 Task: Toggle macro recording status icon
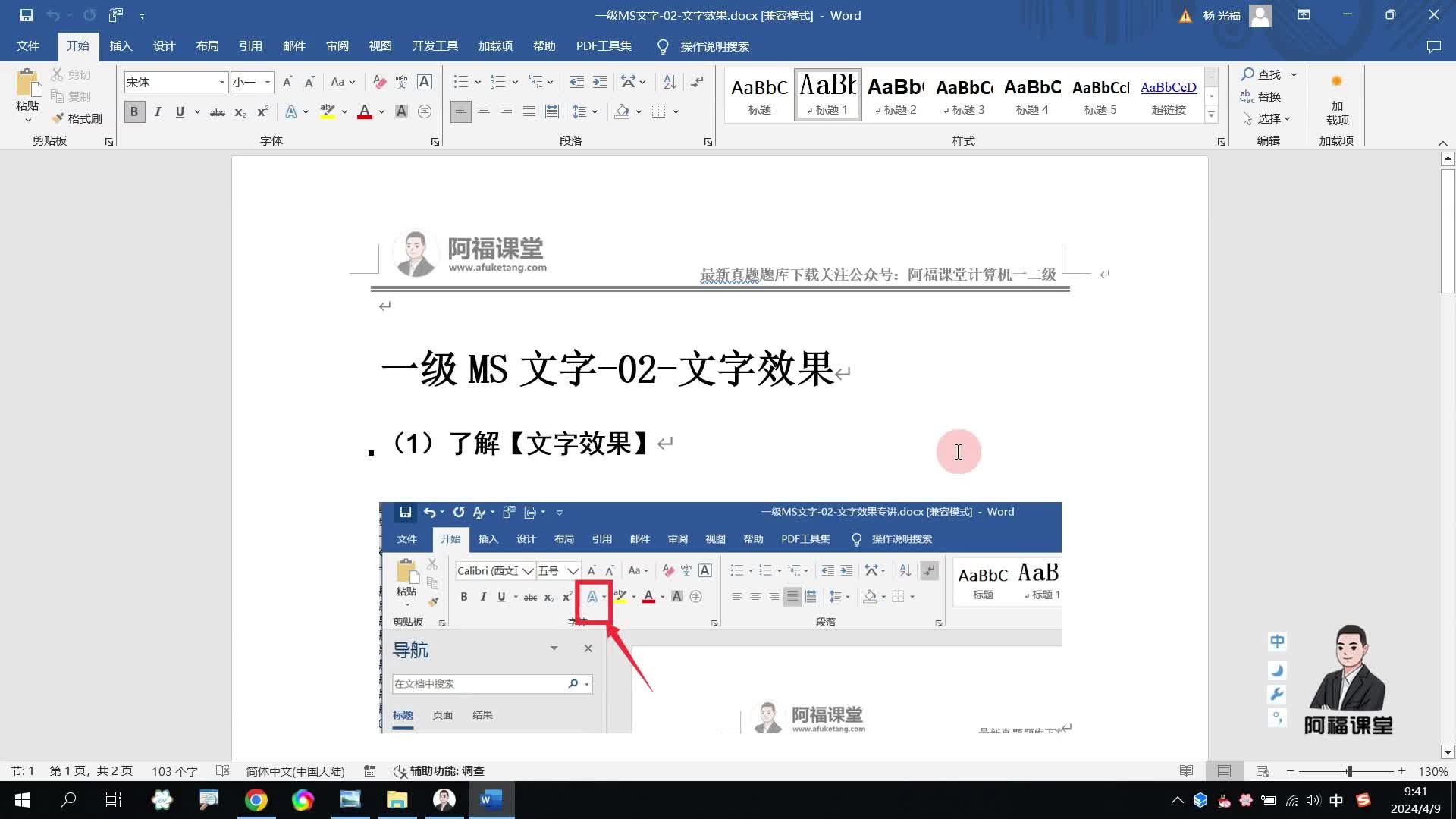tap(370, 771)
